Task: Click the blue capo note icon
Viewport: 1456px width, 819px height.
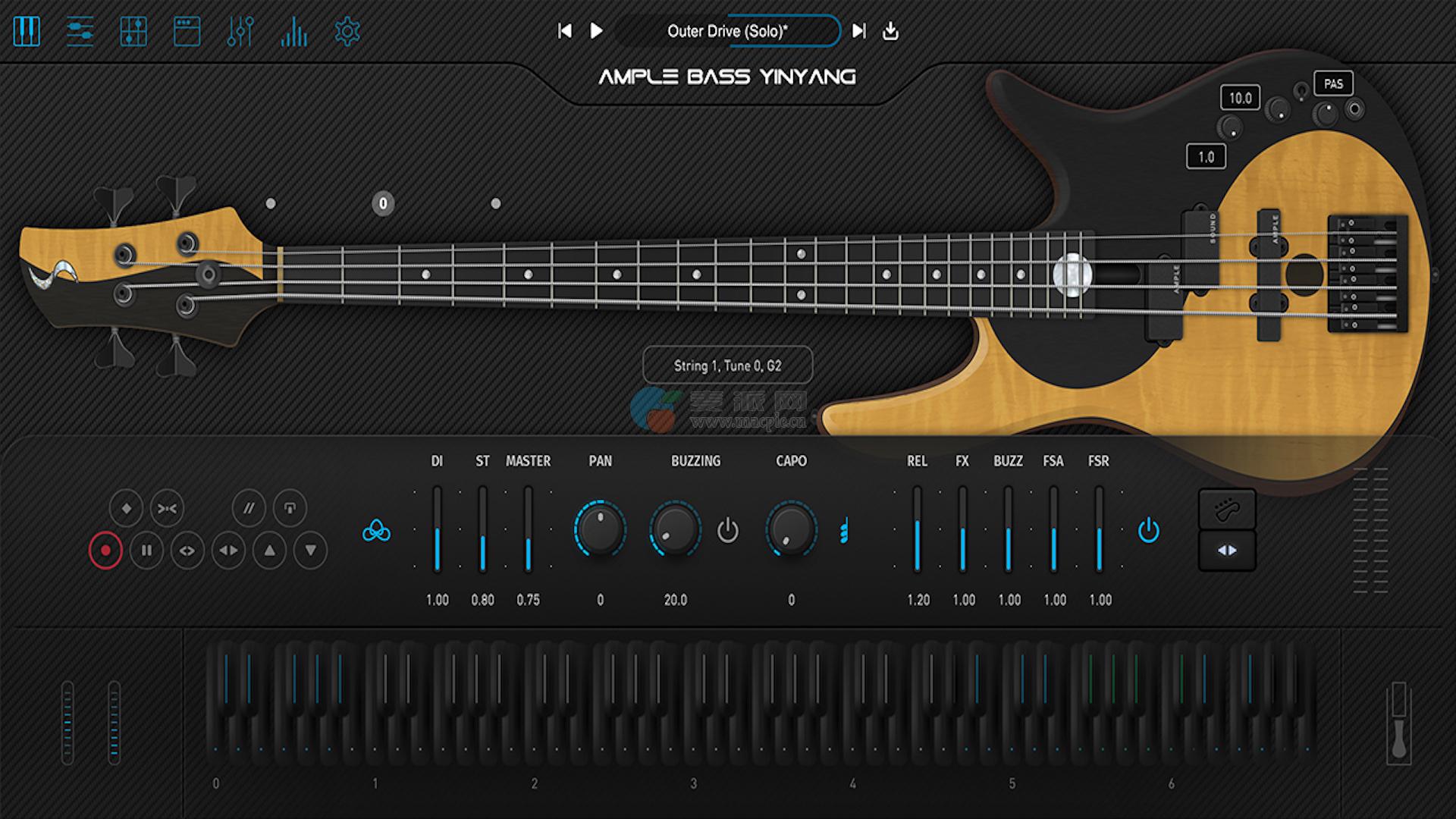Action: click(844, 531)
